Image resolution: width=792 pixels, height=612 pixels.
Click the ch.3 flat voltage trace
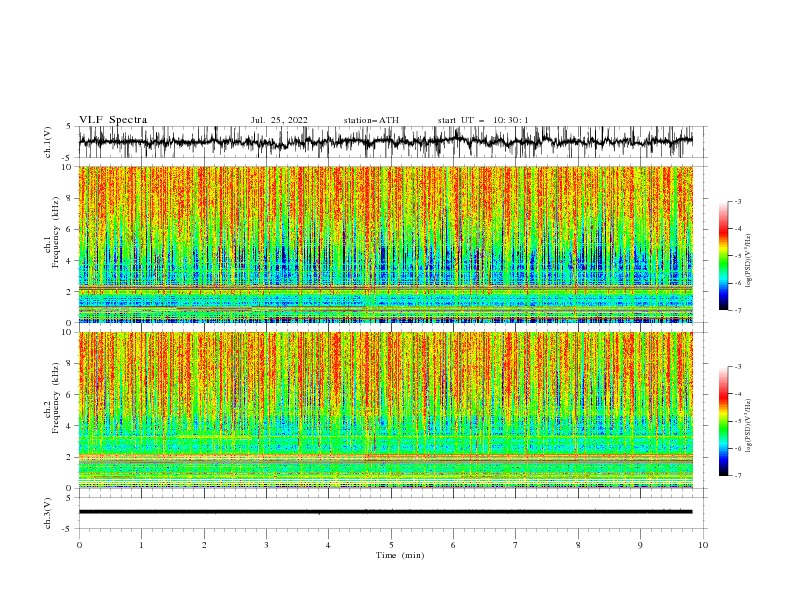click(386, 512)
